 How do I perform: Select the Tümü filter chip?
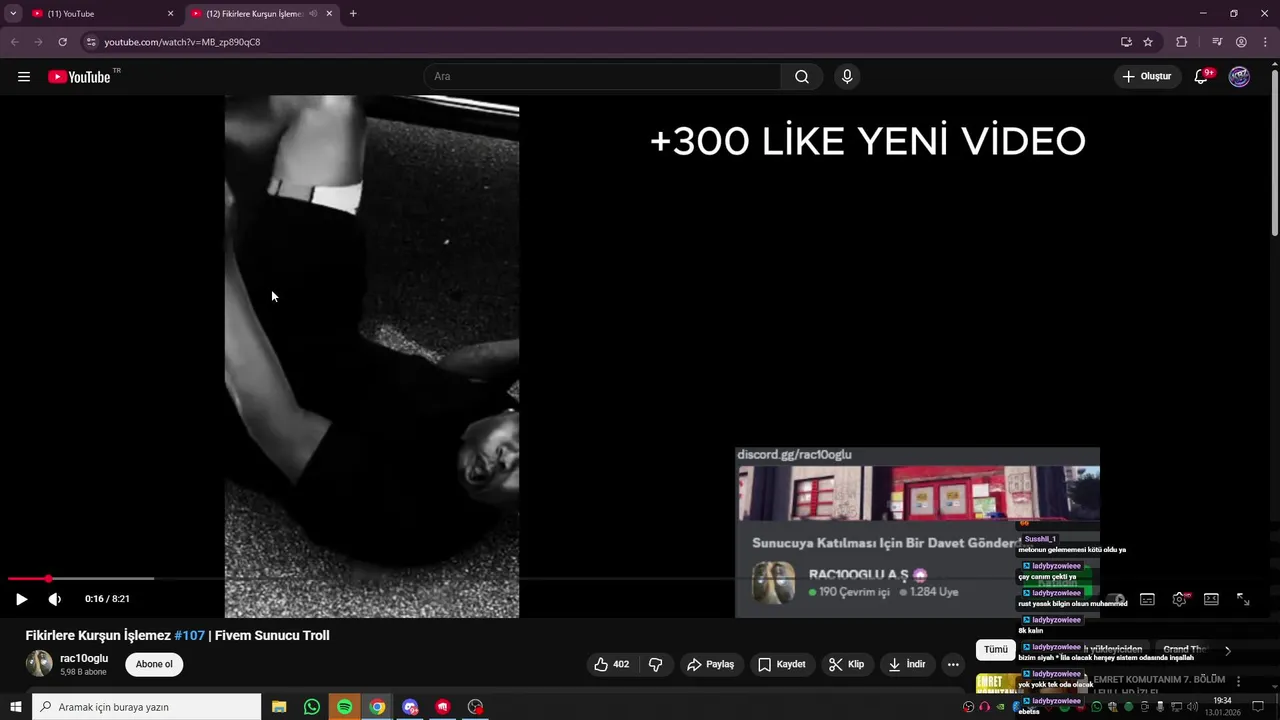pyautogui.click(x=996, y=650)
